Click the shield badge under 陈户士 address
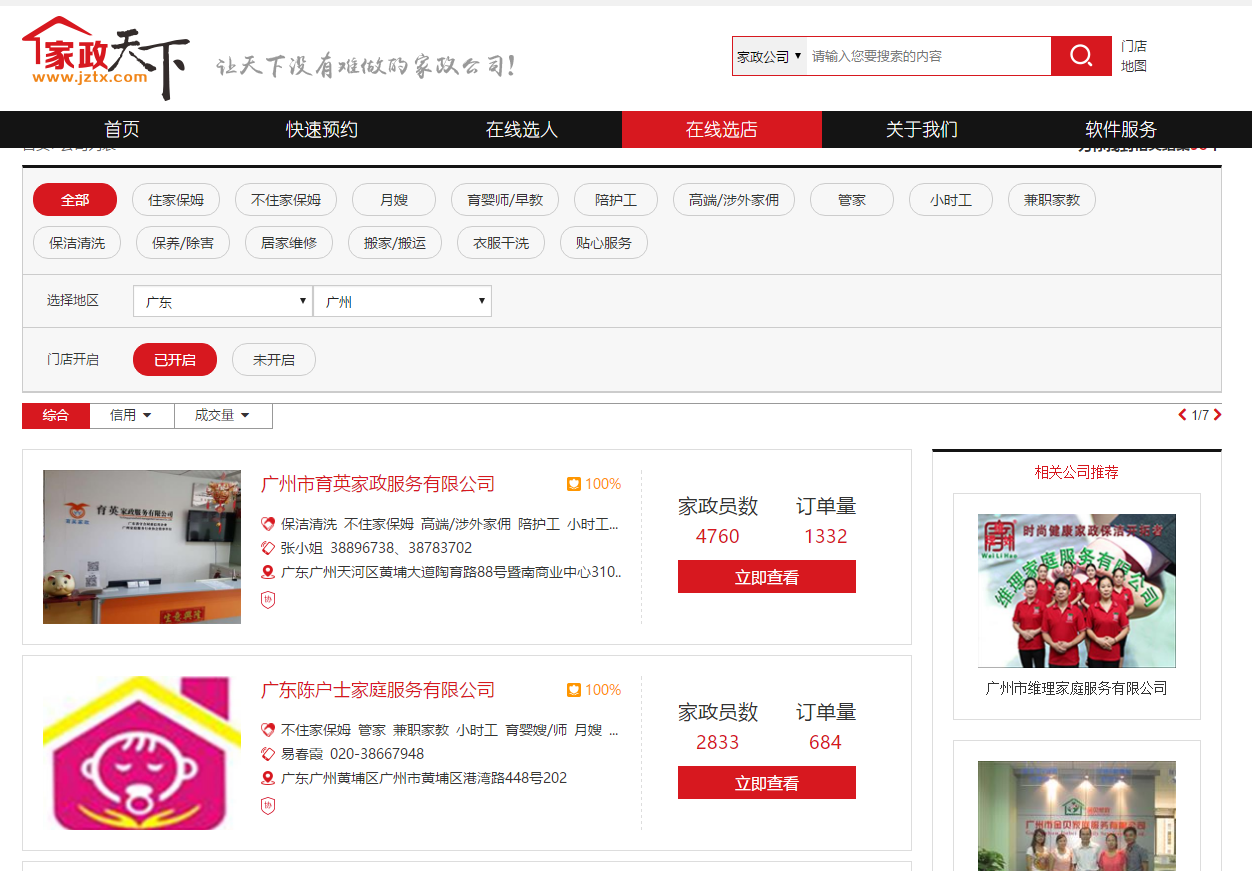 [267, 806]
